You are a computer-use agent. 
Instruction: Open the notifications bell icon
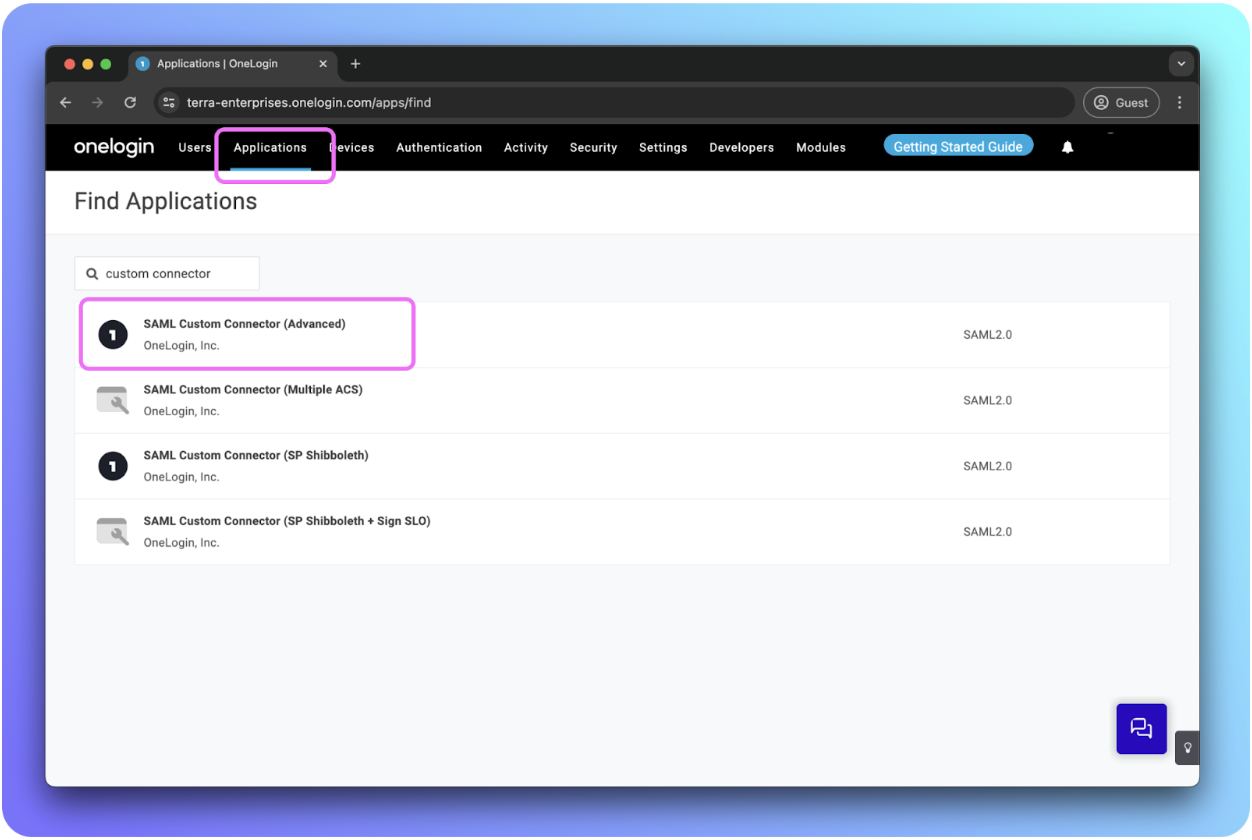1067,147
